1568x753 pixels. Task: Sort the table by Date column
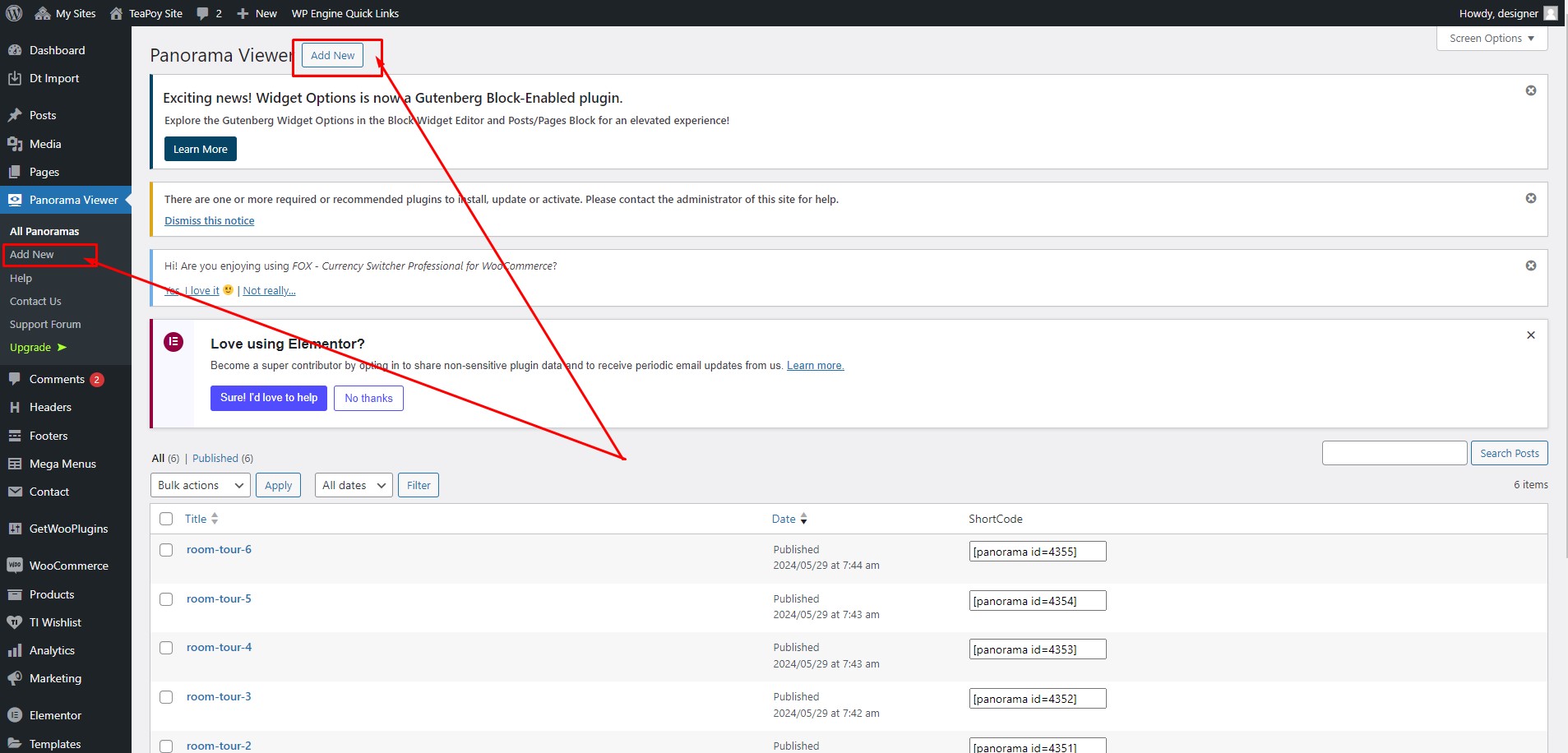coord(789,519)
